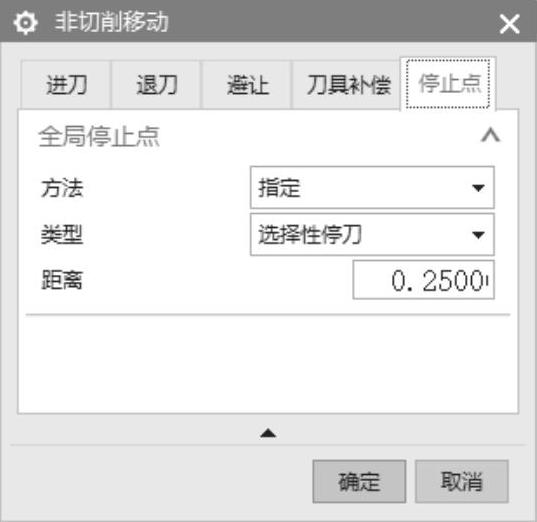Screen dimensions: 537x522
Task: Click the 取消 button
Action: (x=462, y=481)
